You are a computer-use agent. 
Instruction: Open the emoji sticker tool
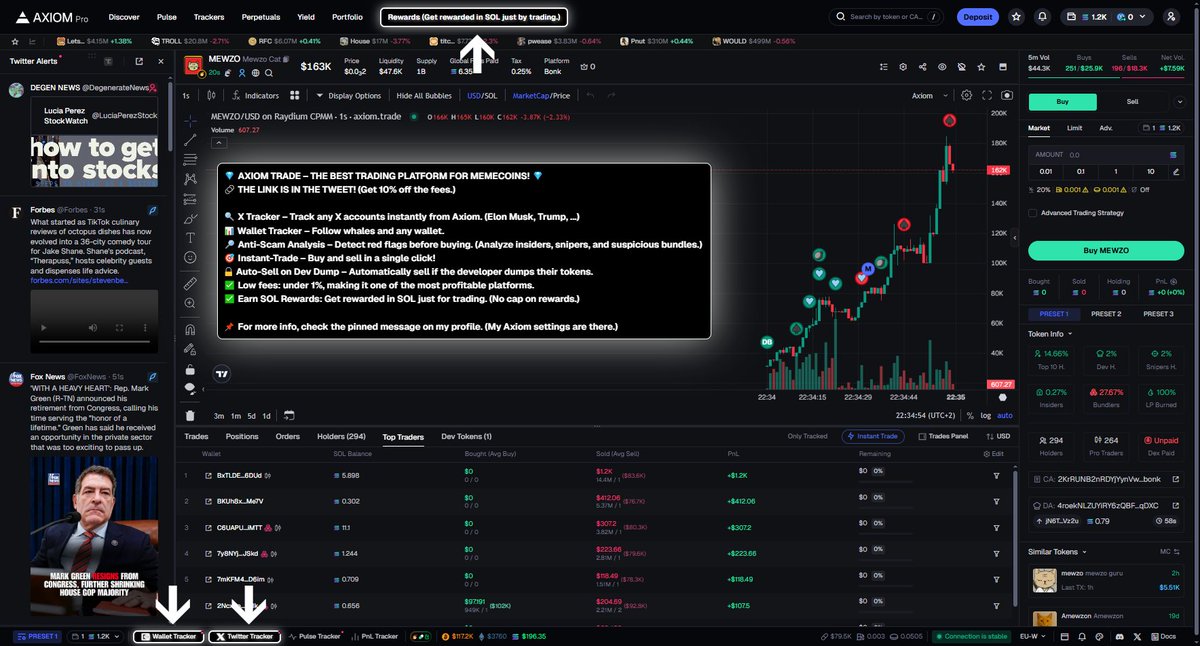click(x=190, y=257)
